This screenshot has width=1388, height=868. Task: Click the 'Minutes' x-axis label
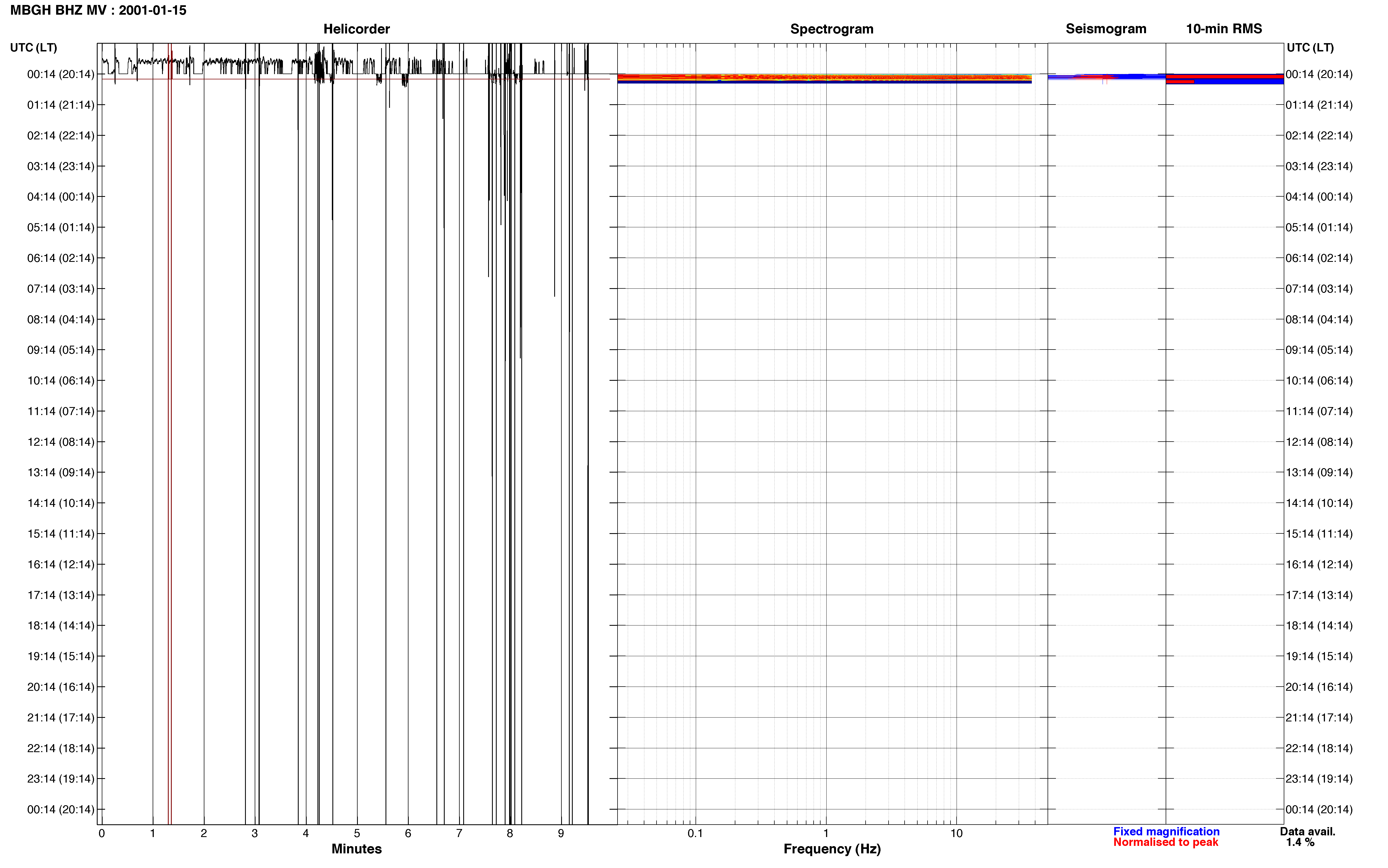point(356,849)
